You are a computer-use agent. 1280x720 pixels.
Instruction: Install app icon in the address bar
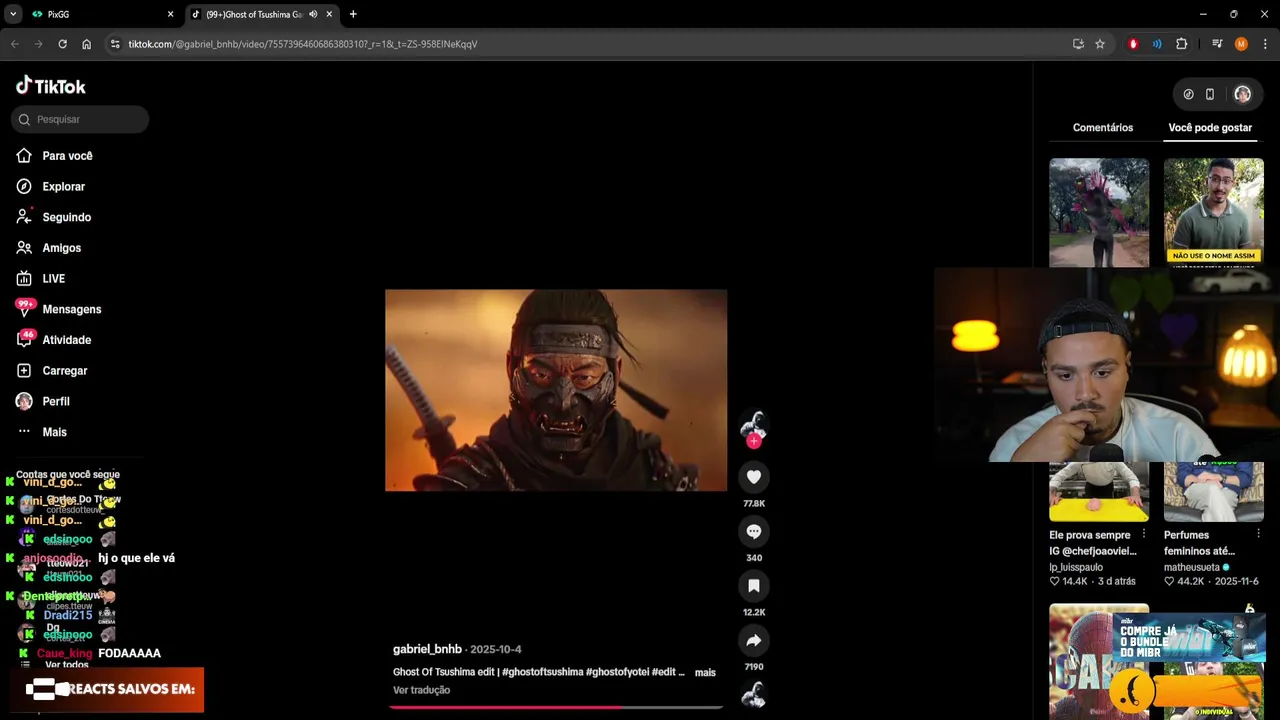click(1078, 44)
